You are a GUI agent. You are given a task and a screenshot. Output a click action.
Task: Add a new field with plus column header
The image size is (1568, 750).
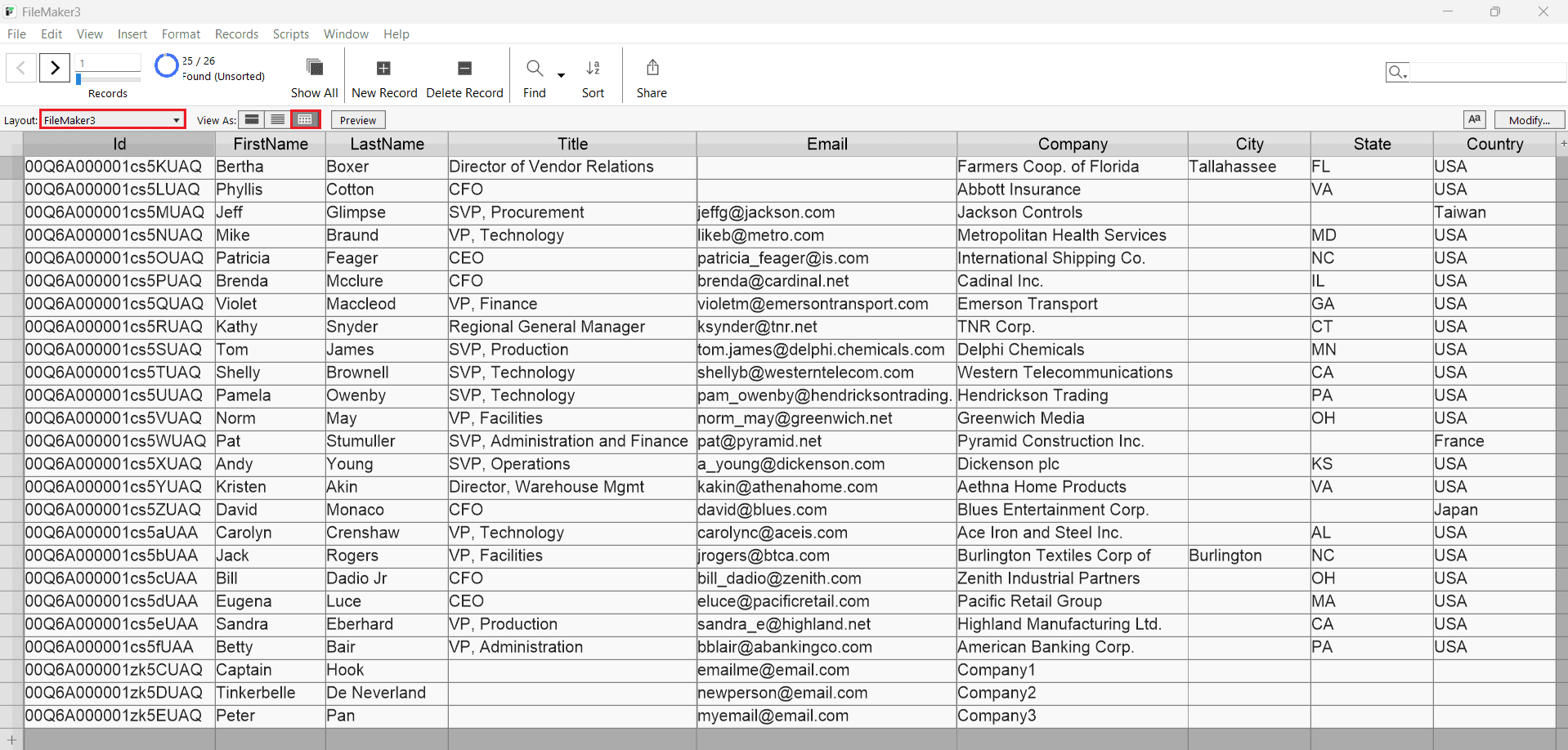pyautogui.click(x=1562, y=144)
